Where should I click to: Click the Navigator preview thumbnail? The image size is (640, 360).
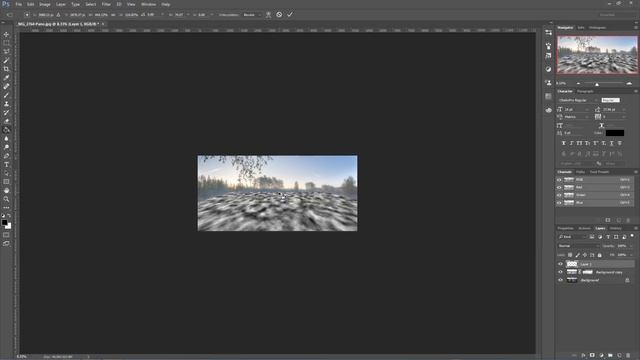pyautogui.click(x=597, y=55)
